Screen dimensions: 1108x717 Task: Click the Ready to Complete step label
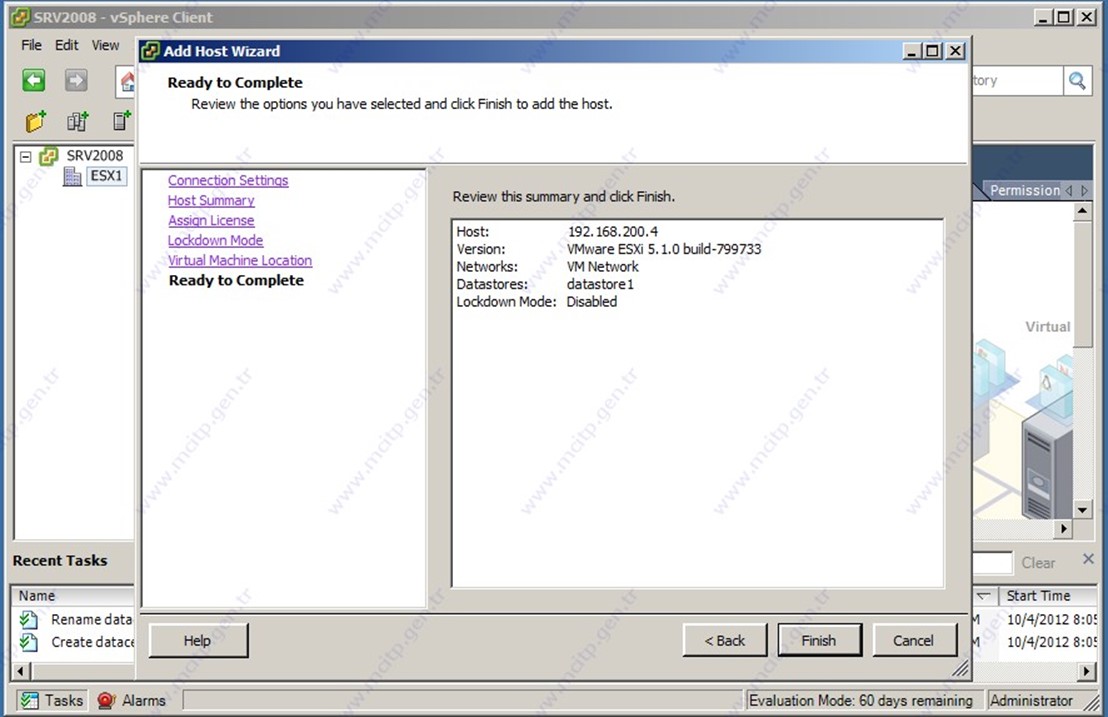pyautogui.click(x=236, y=281)
